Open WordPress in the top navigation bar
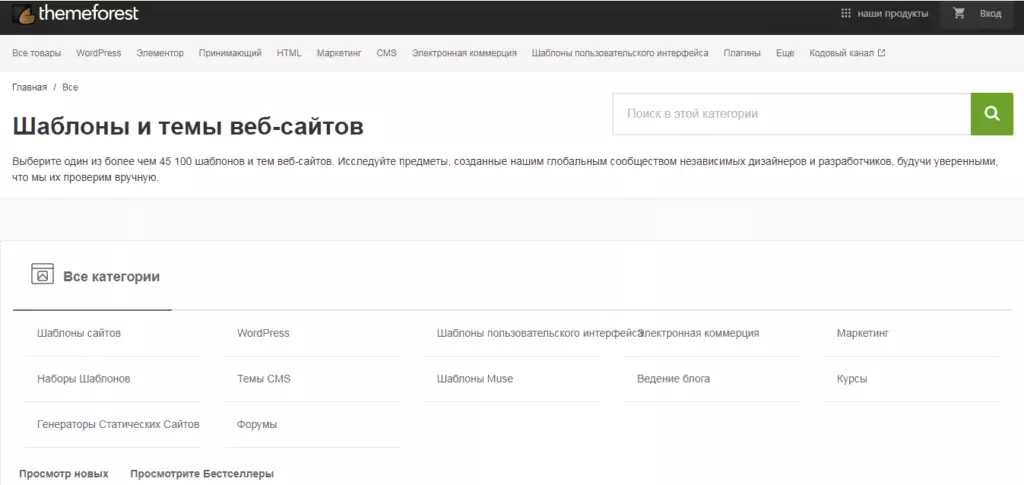 pos(99,54)
